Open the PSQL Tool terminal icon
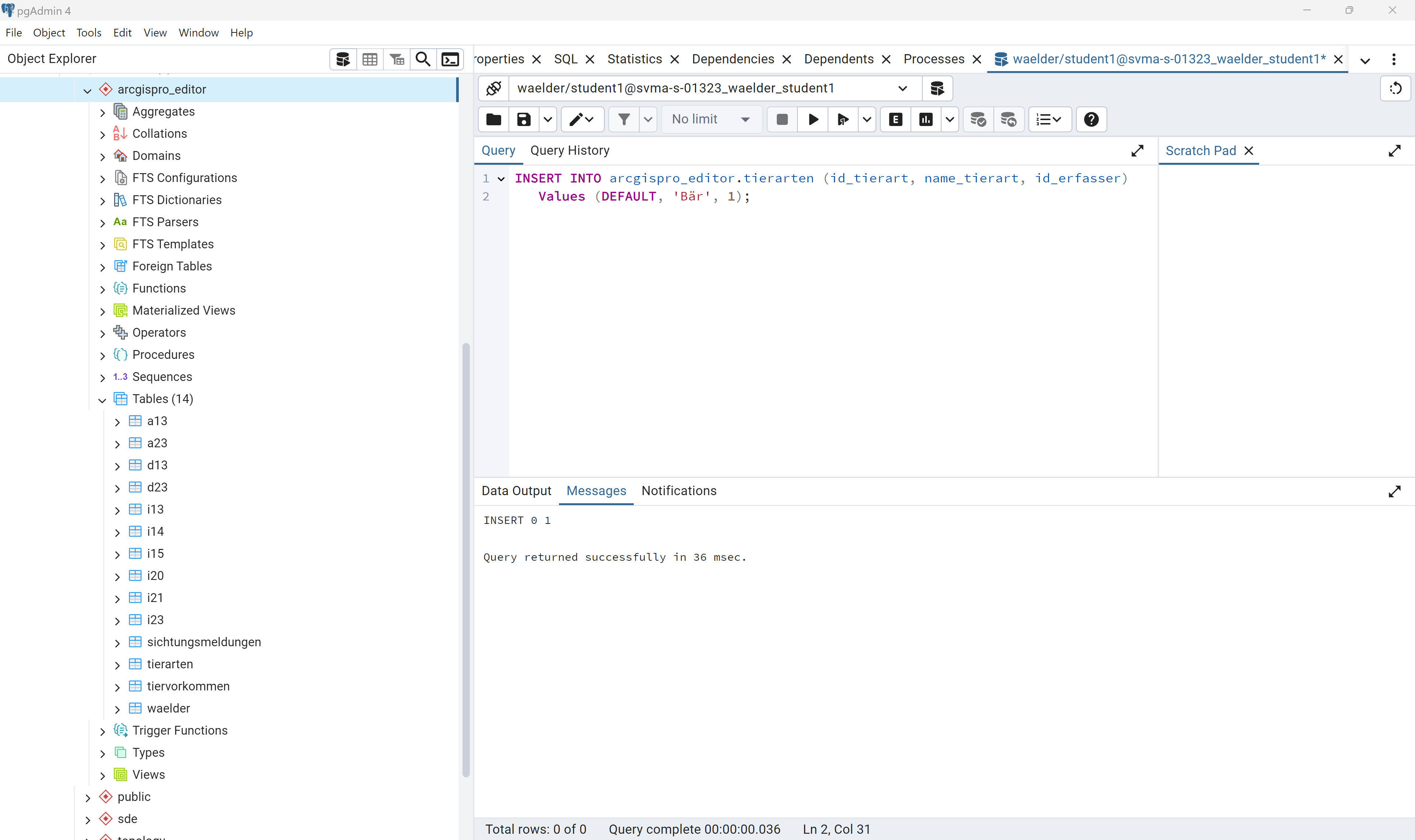1415x840 pixels. click(x=450, y=59)
